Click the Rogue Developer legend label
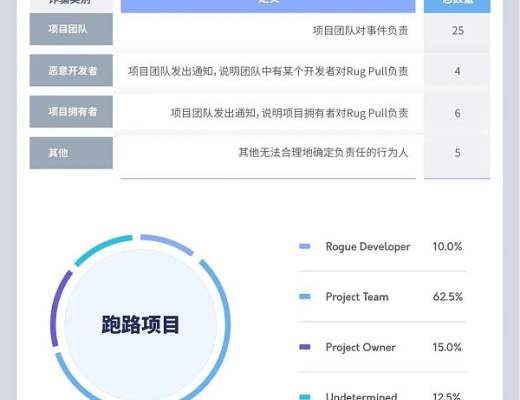Screen dimensions: 520x400 (368, 247)
